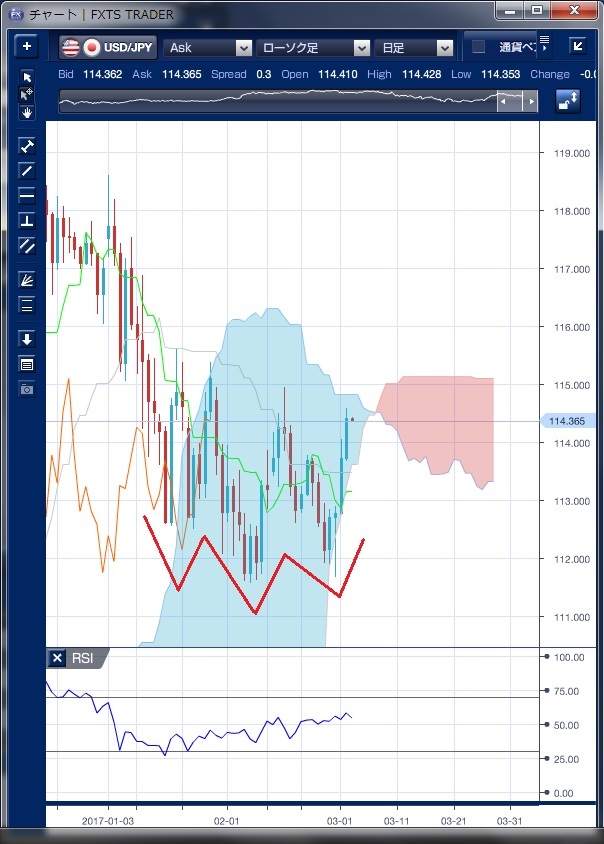604x844 pixels.
Task: Close the RSI indicator panel
Action: point(57,658)
